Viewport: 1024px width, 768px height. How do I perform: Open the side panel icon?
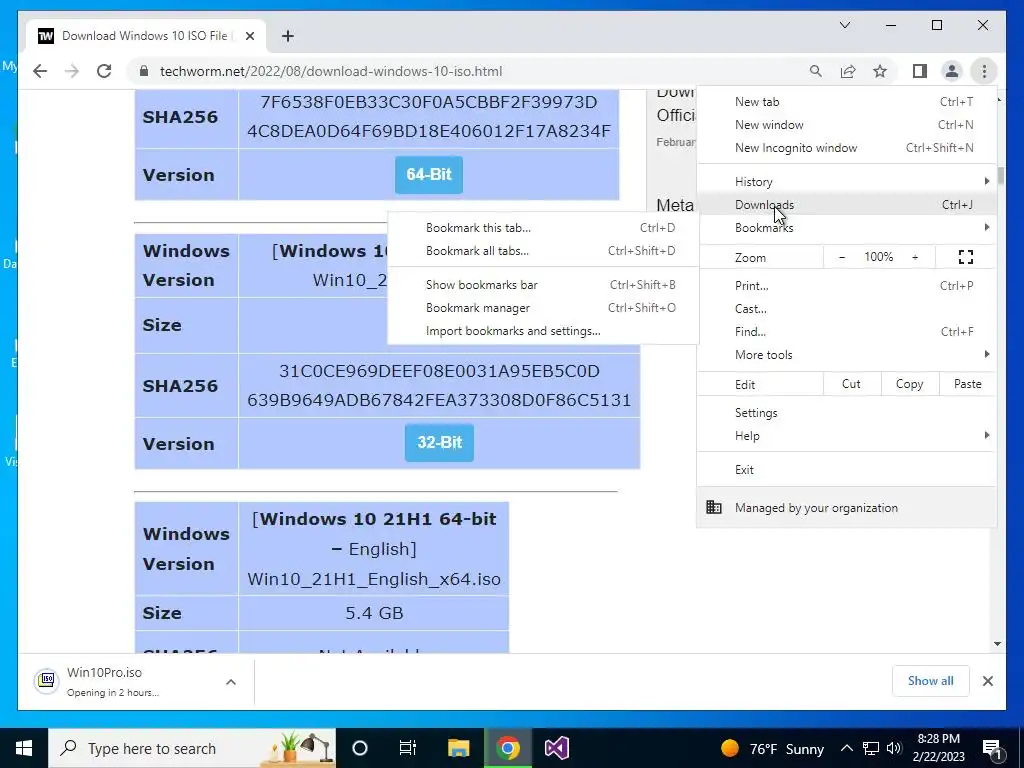point(920,71)
